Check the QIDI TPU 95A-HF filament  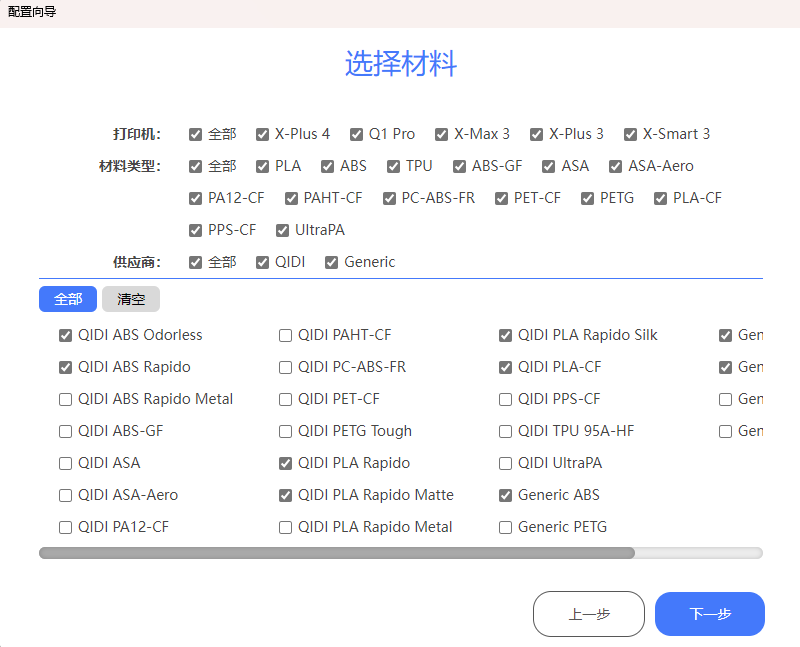click(x=506, y=431)
